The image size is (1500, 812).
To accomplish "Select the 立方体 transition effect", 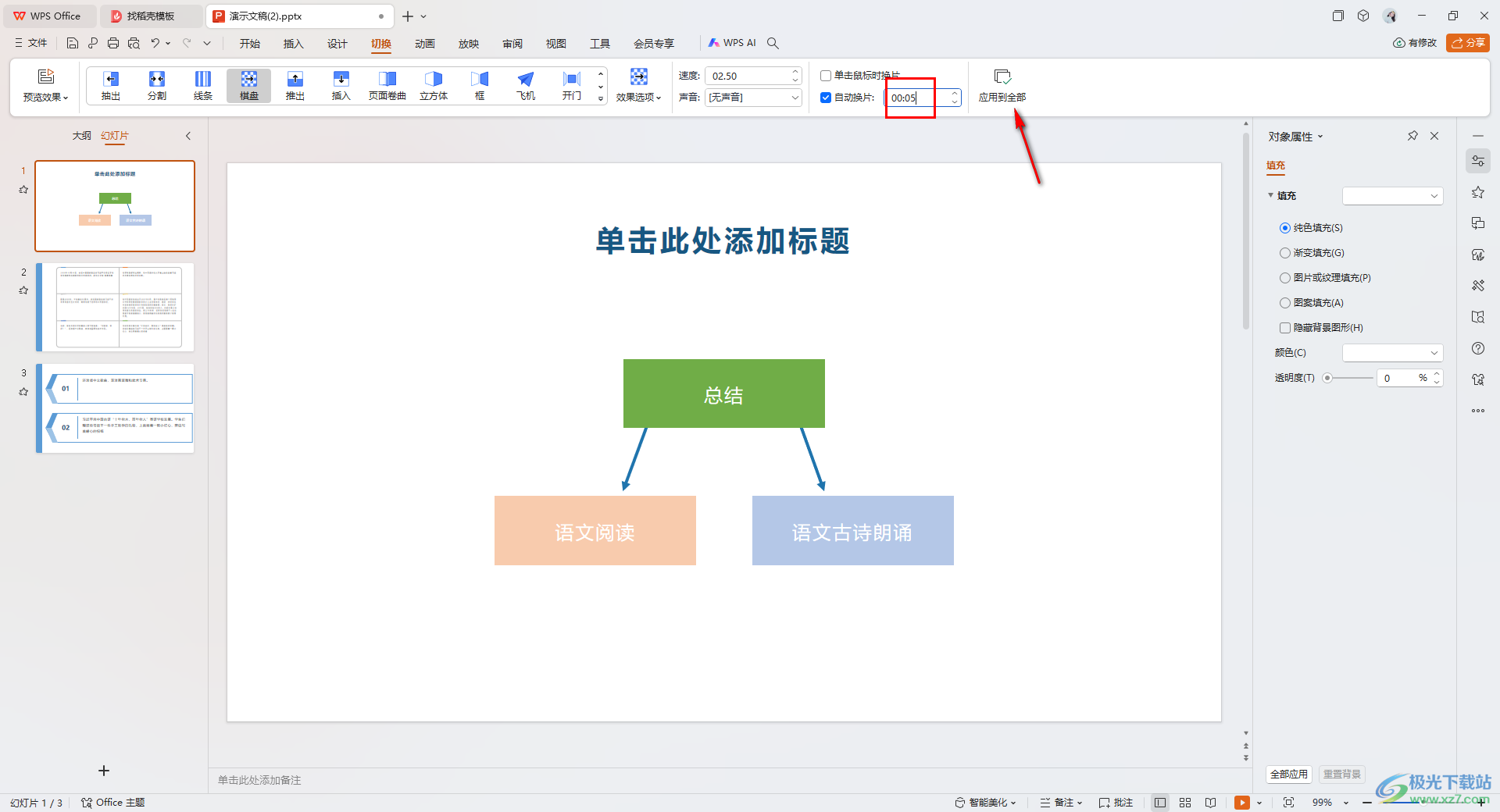I will click(x=434, y=85).
